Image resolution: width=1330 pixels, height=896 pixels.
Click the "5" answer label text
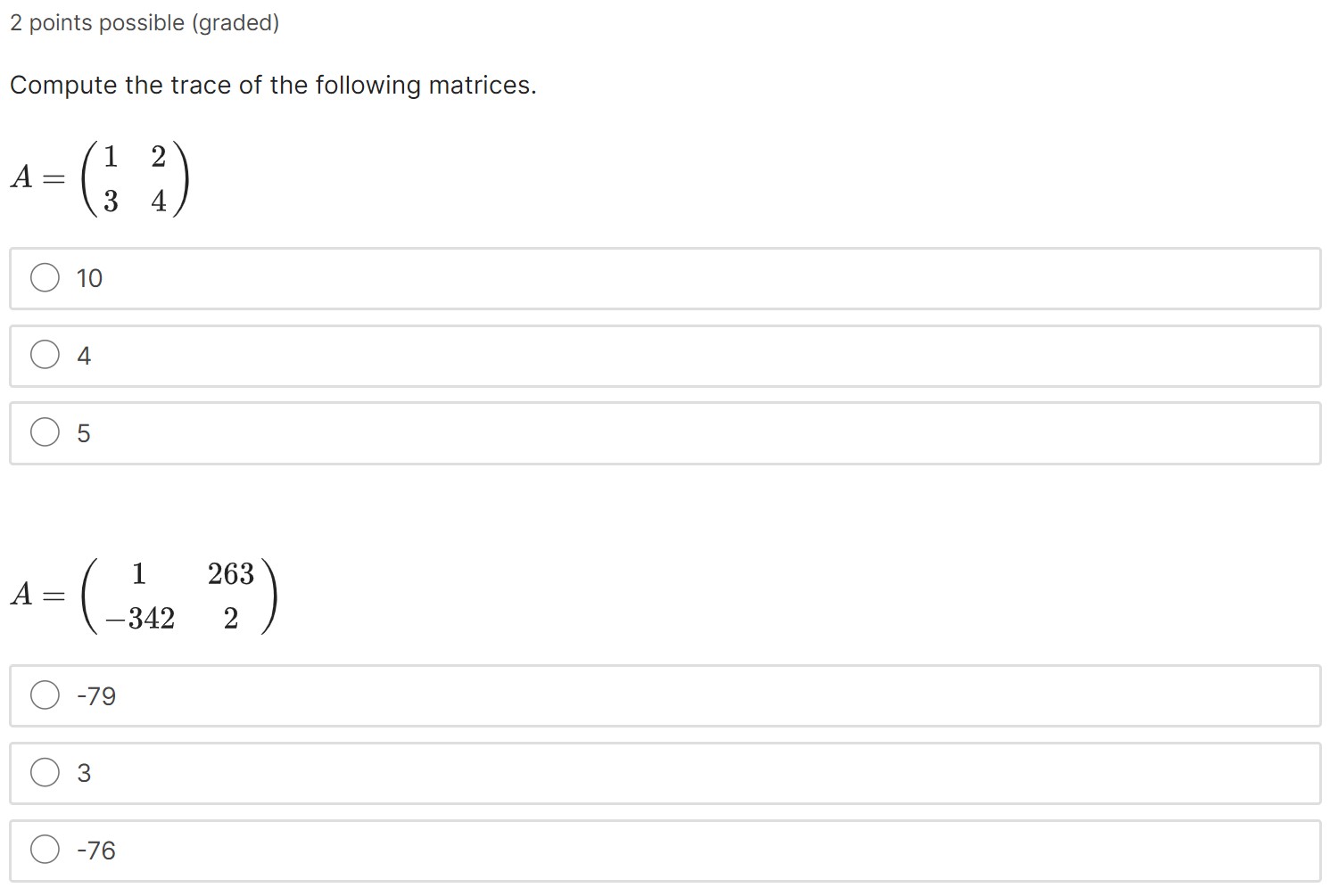(x=84, y=433)
